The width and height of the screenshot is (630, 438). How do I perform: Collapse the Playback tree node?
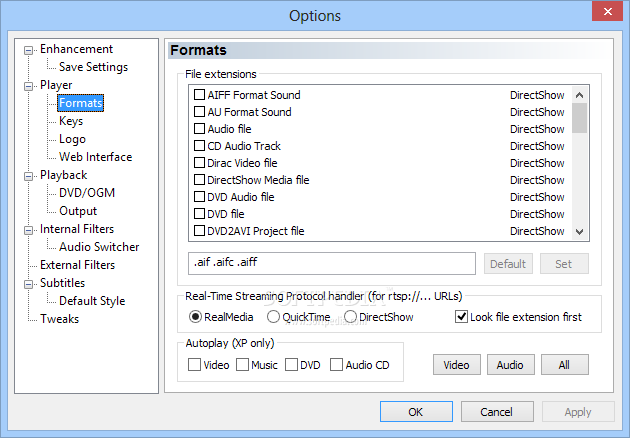(28, 176)
